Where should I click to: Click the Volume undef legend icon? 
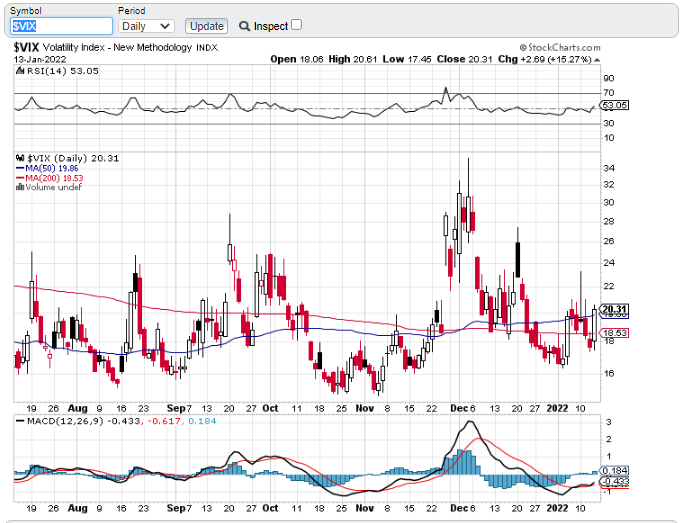(20, 187)
